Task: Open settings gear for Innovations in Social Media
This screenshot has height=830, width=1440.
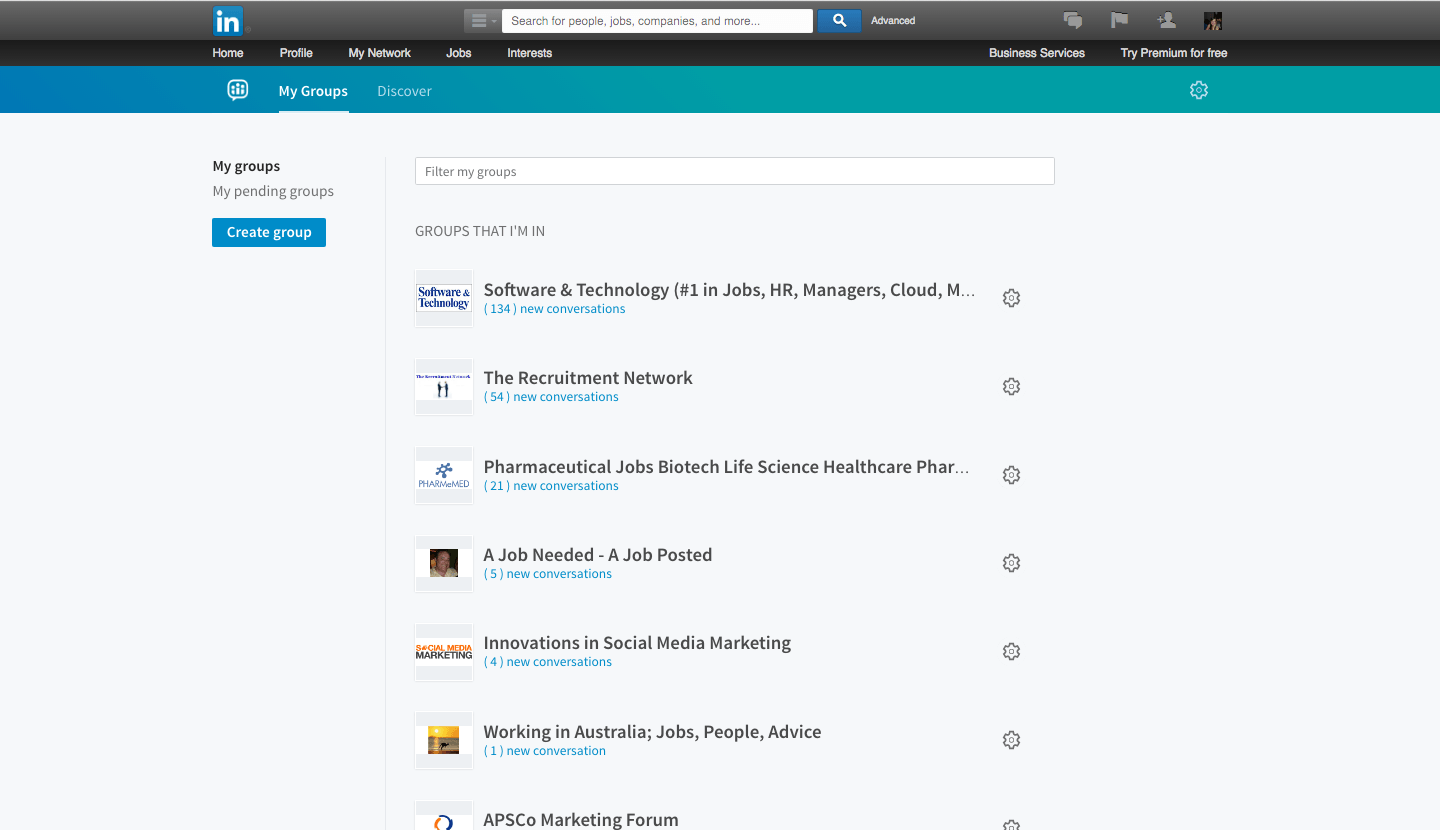Action: tap(1011, 651)
